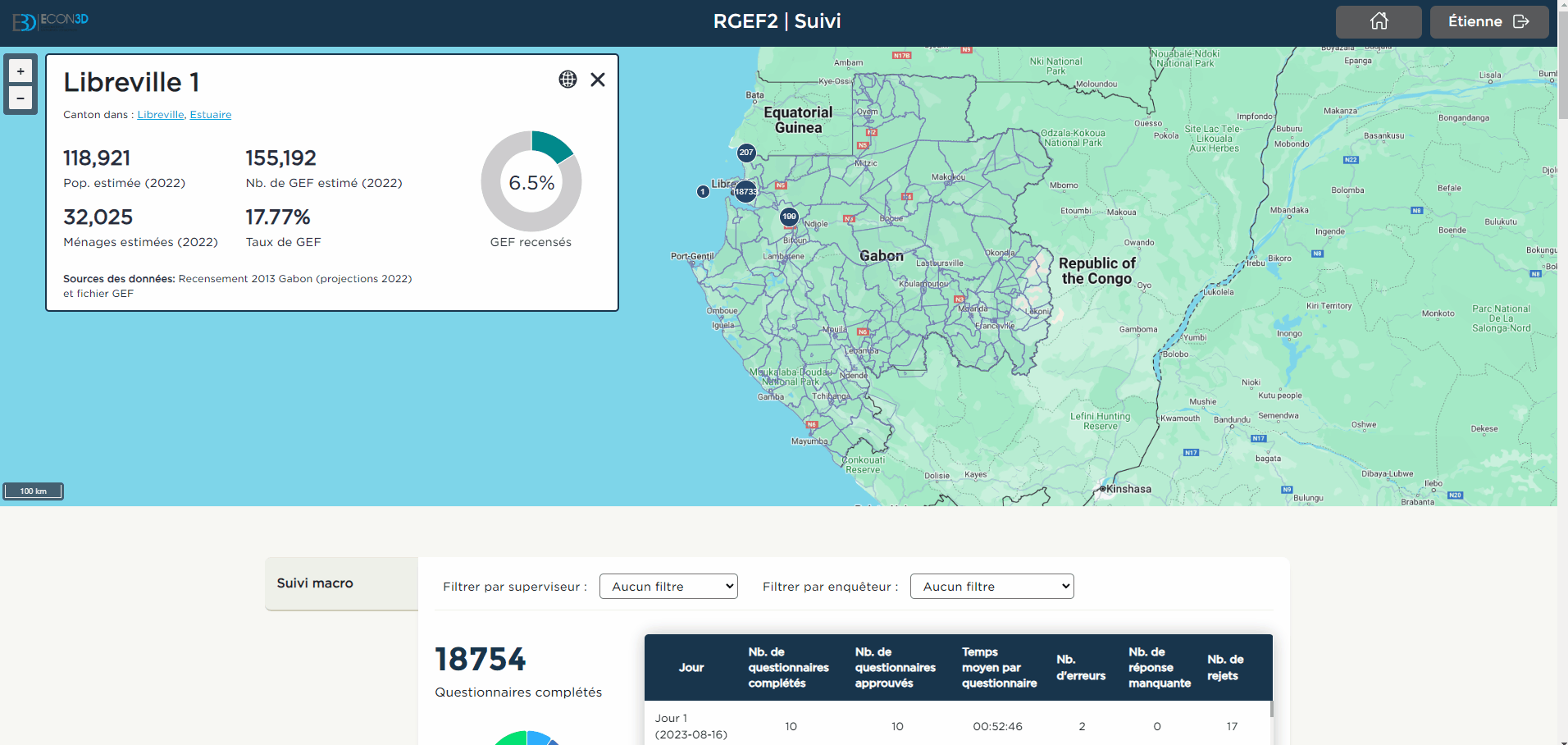Open the Estuaire link
This screenshot has height=745, width=1568.
tap(211, 115)
